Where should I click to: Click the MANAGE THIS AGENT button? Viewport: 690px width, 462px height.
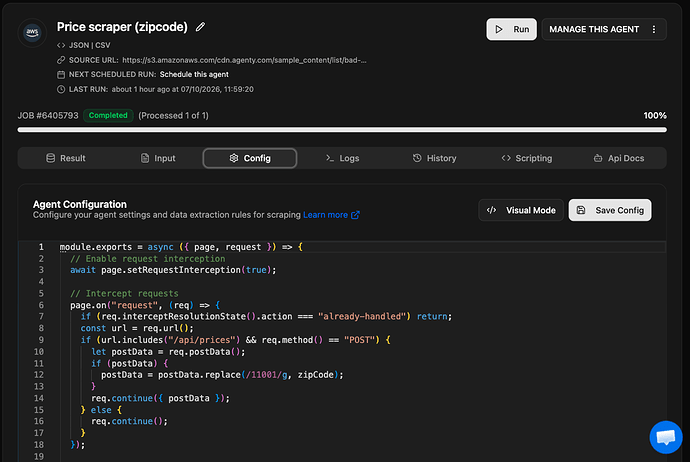coord(594,29)
